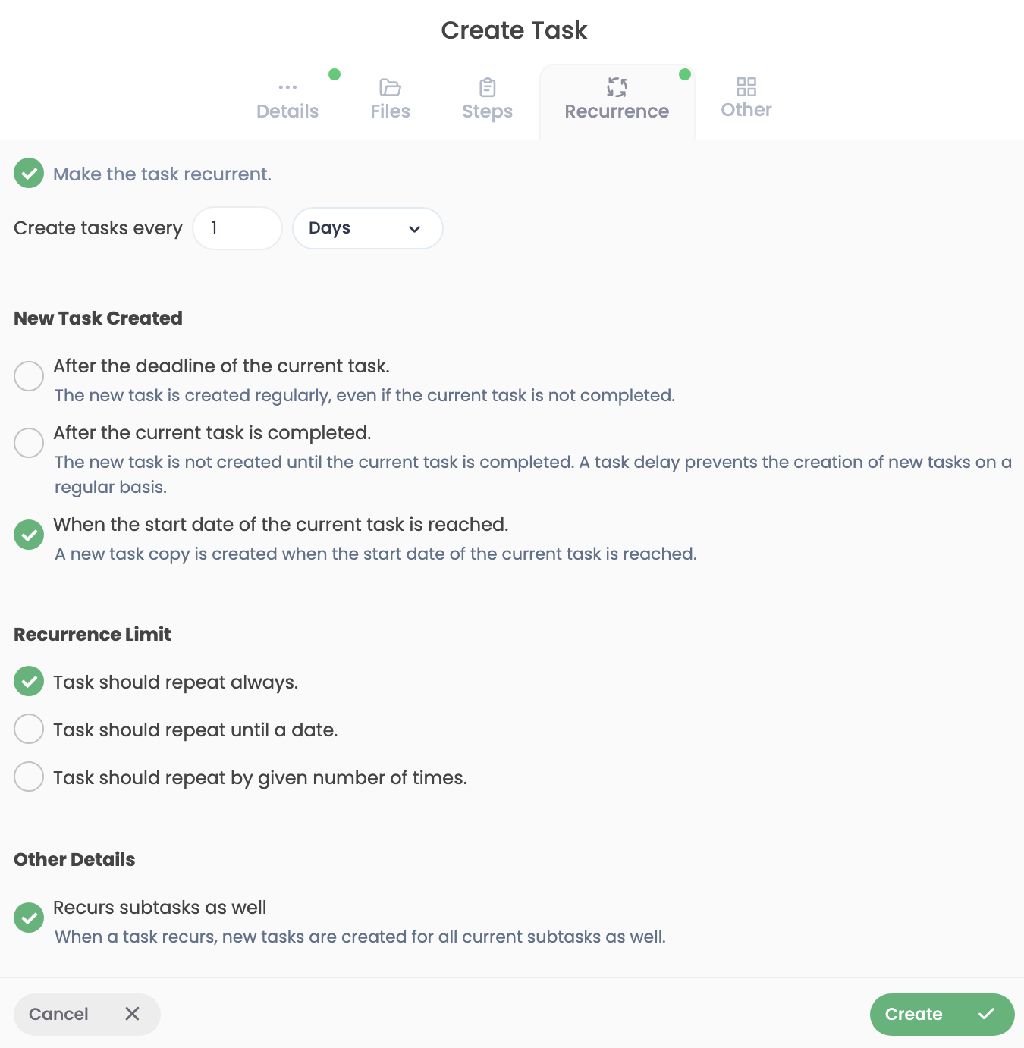Click the interval number input field
Image resolution: width=1024 pixels, height=1048 pixels.
(237, 228)
